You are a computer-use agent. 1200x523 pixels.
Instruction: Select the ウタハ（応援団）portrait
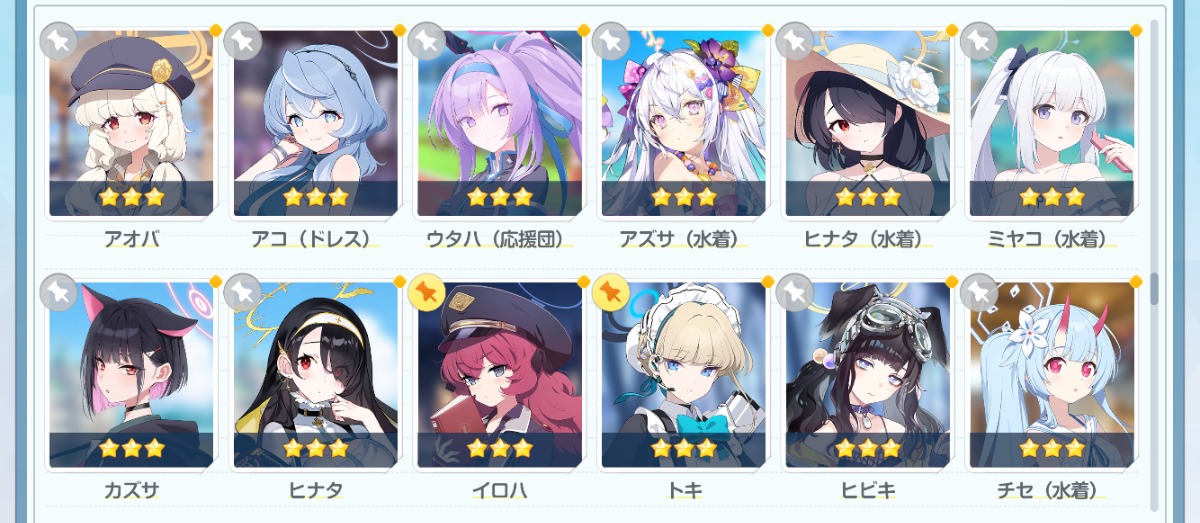pyautogui.click(x=499, y=123)
